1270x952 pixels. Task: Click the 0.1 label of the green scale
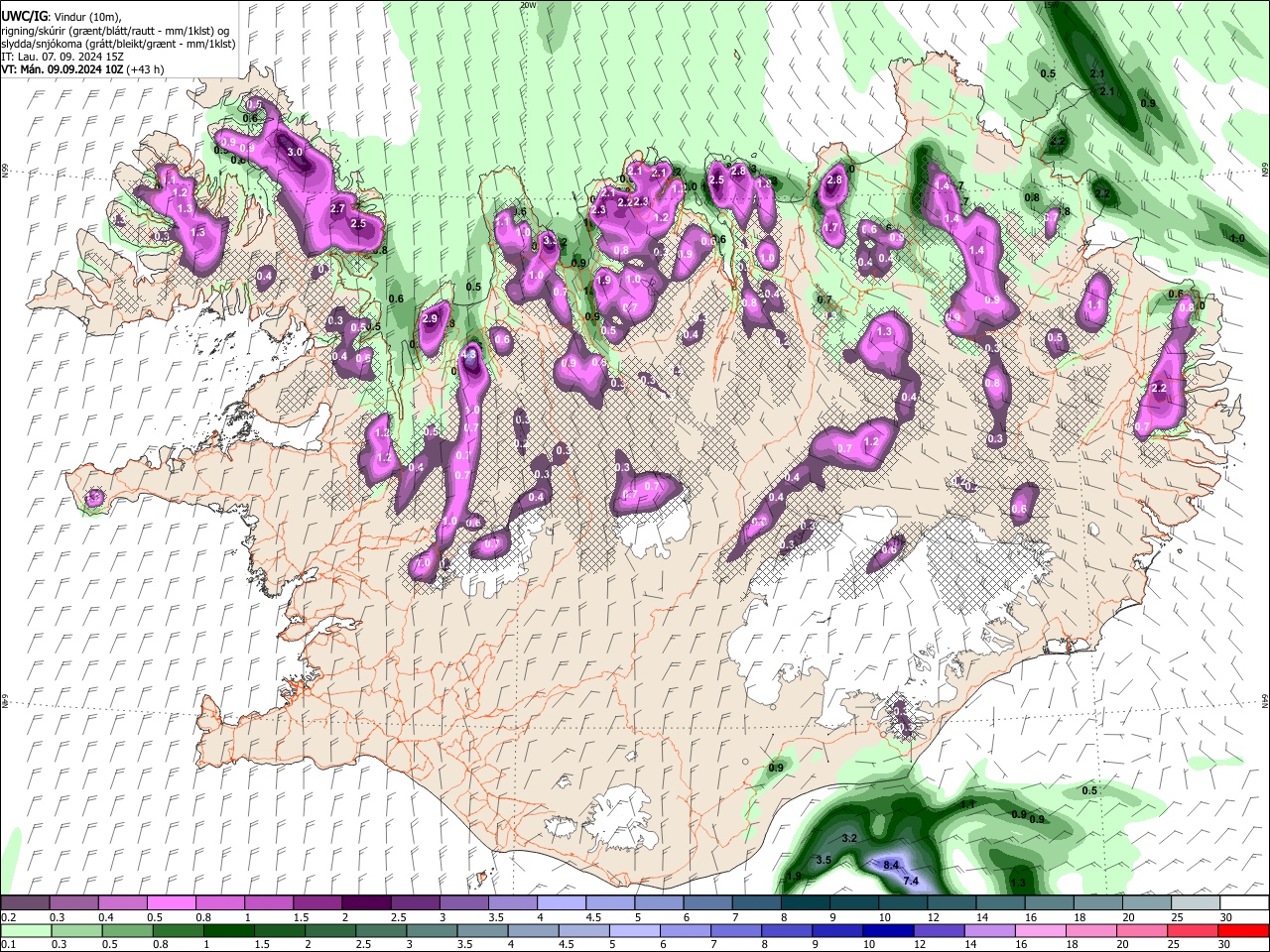8,945
